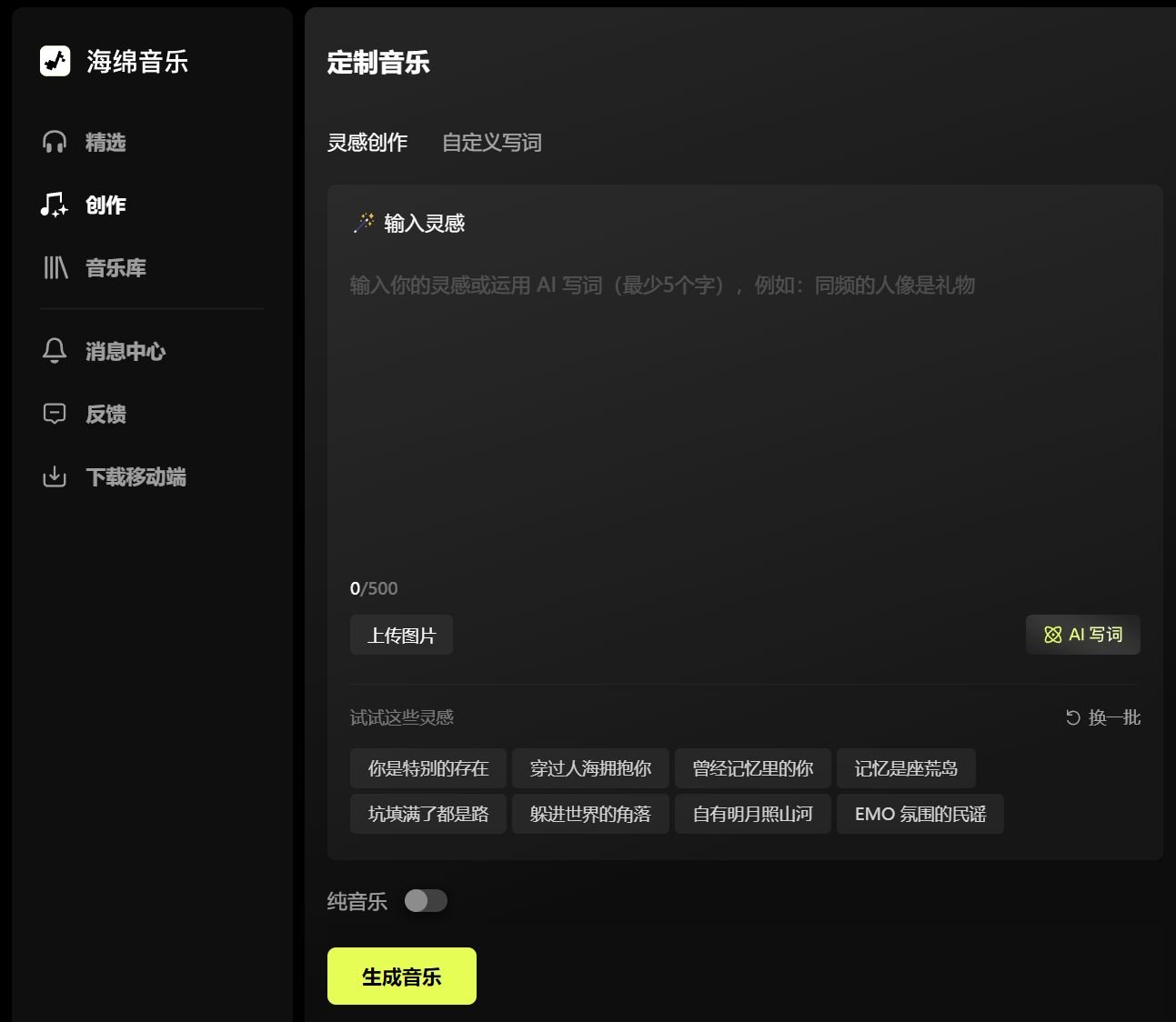Click the 音乐库 library icon

point(55,267)
